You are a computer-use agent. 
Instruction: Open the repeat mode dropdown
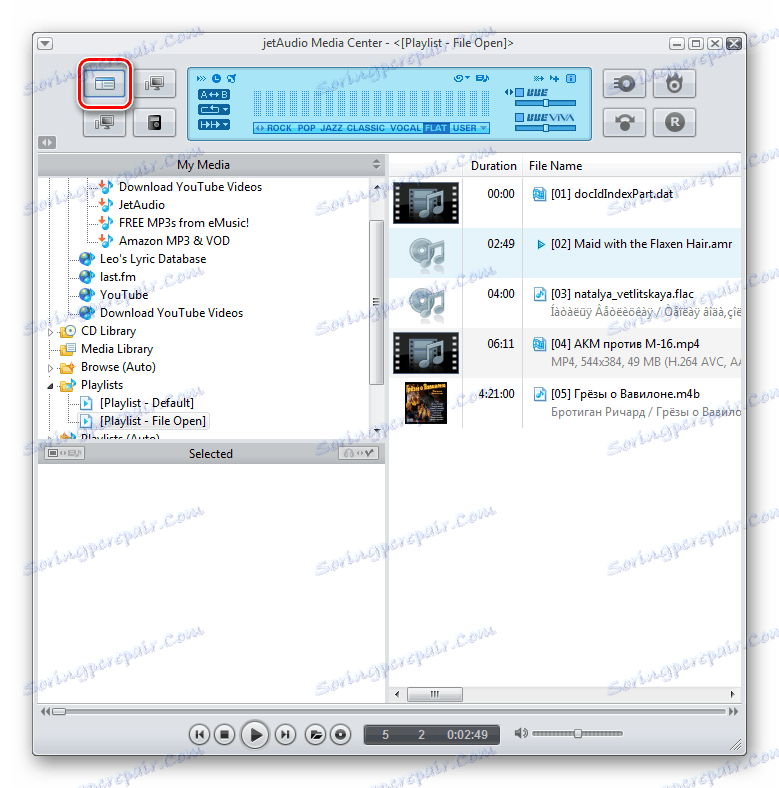click(x=214, y=109)
